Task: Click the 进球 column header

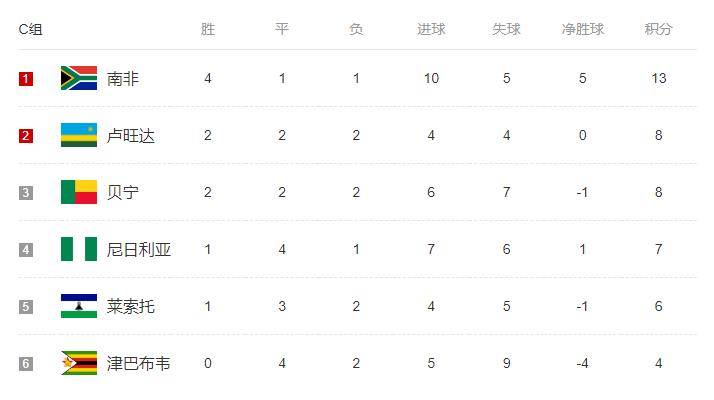Action: [x=431, y=29]
